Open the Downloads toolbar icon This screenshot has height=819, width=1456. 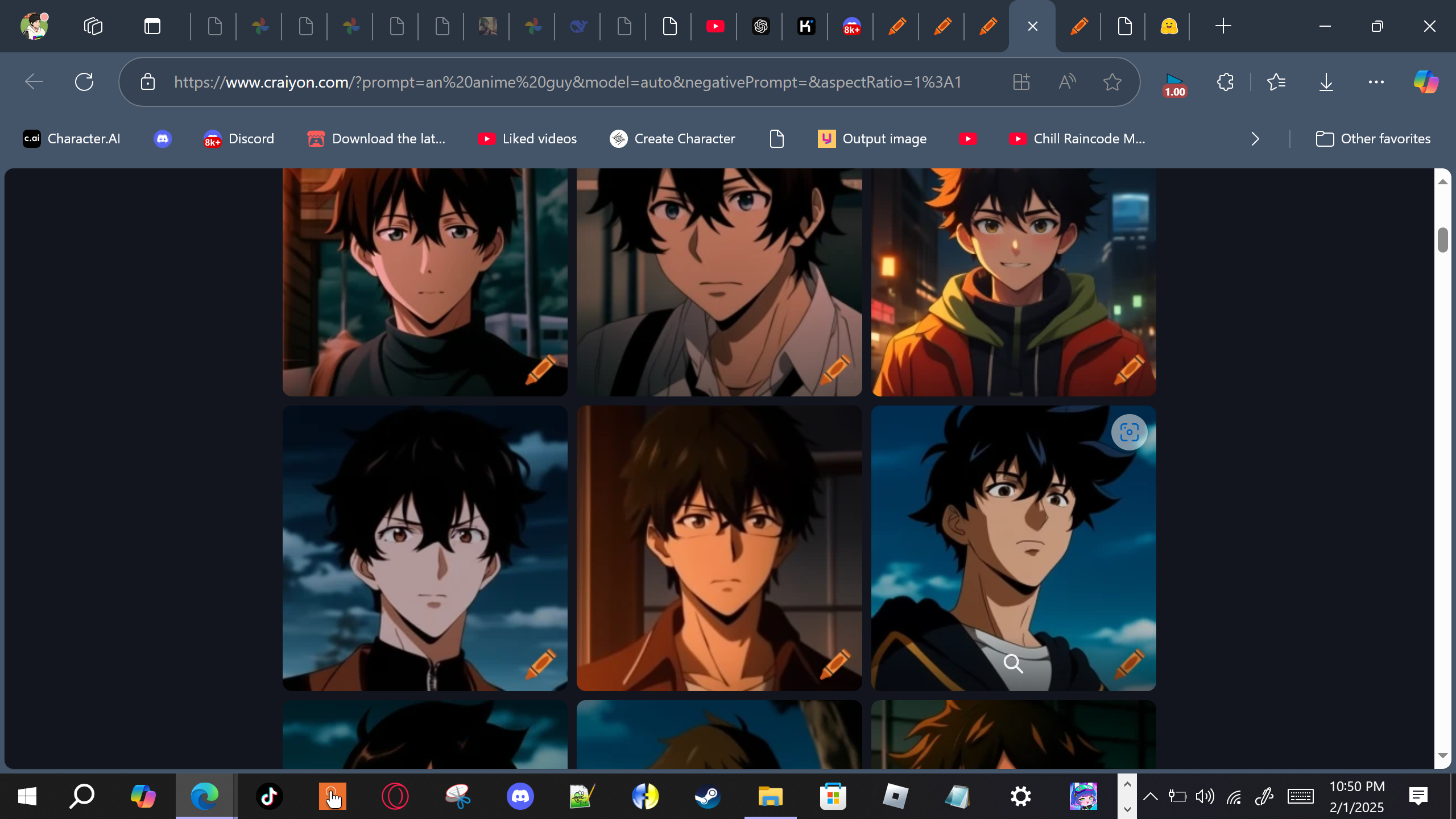[1326, 82]
